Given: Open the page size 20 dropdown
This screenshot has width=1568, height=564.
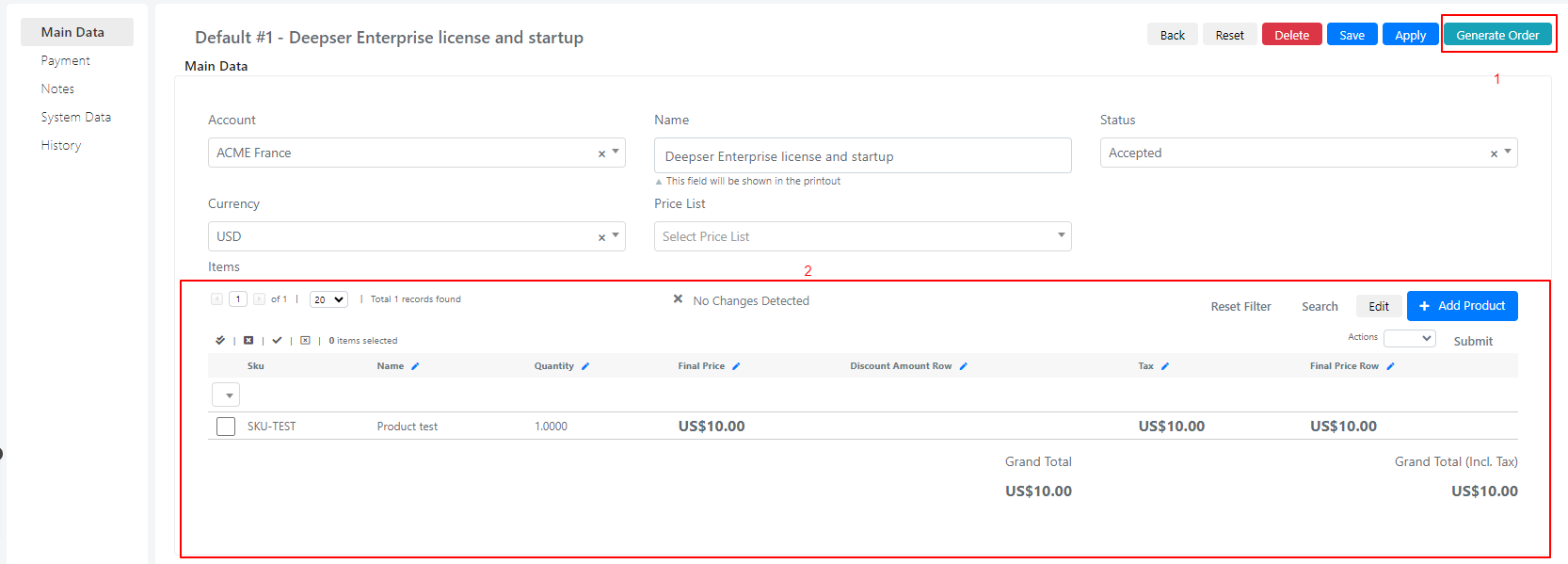Looking at the screenshot, I should point(328,299).
